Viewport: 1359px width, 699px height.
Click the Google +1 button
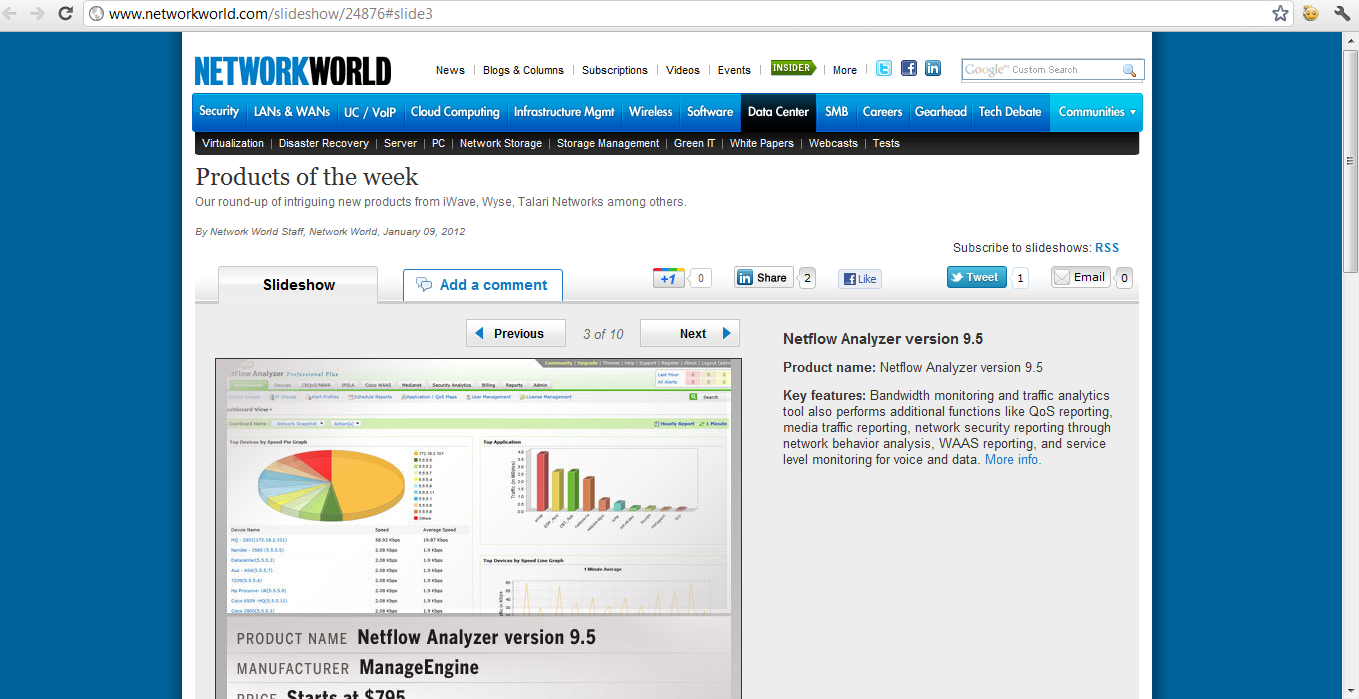pyautogui.click(x=668, y=278)
